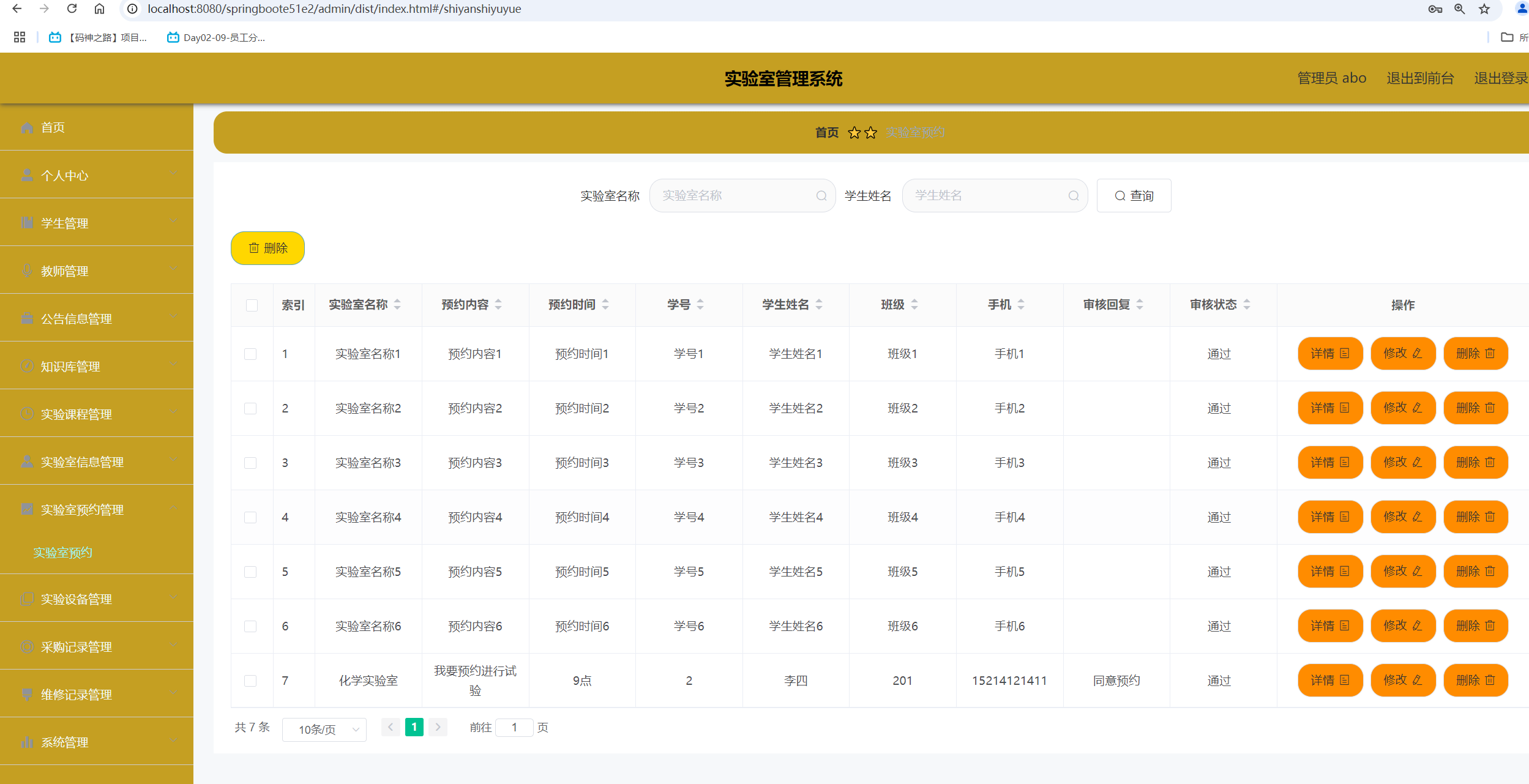Click the magnifier icon inside 实验室名称 search field
Image resolution: width=1529 pixels, height=784 pixels.
point(821,195)
